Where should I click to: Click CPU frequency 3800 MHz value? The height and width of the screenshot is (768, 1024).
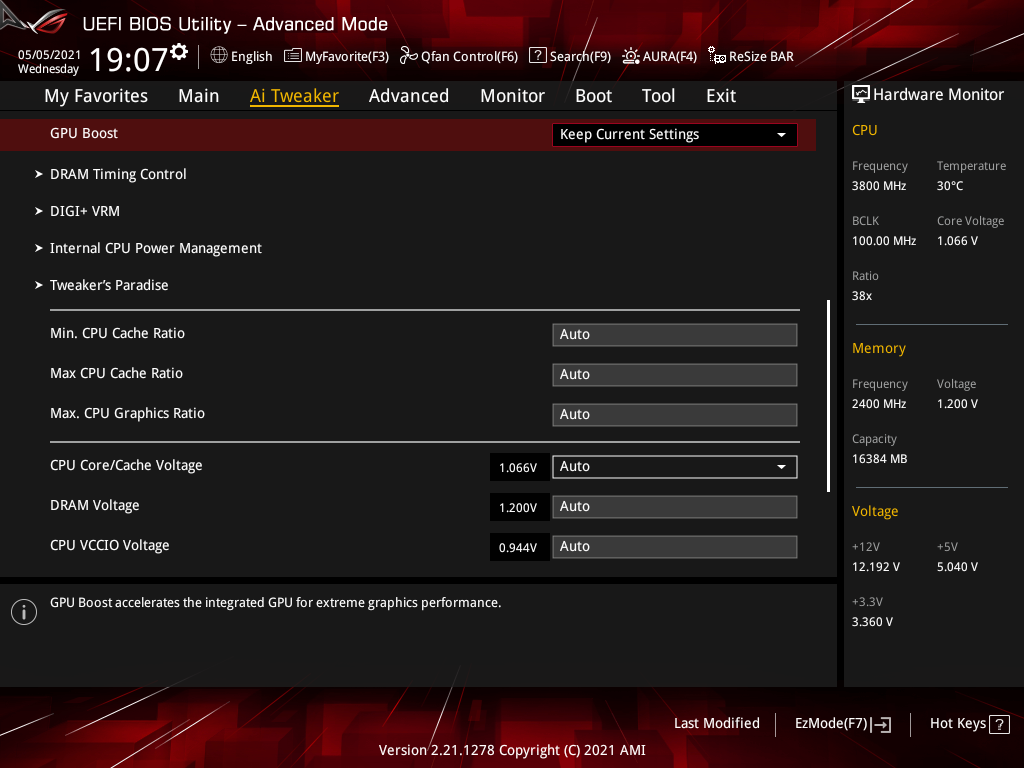[878, 186]
